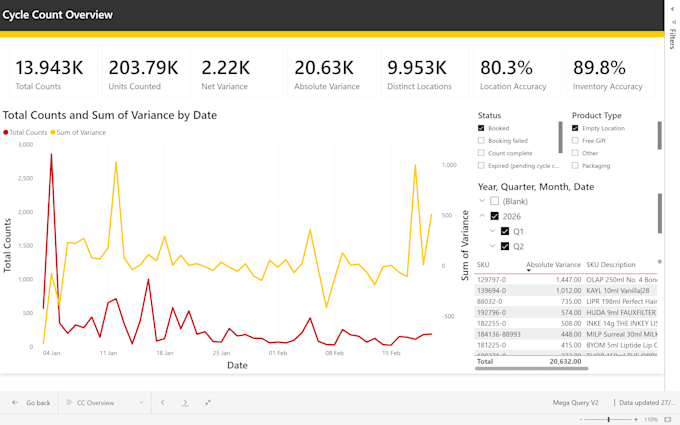The image size is (680, 425).
Task: Expand the (Blank) date node
Action: point(482,201)
